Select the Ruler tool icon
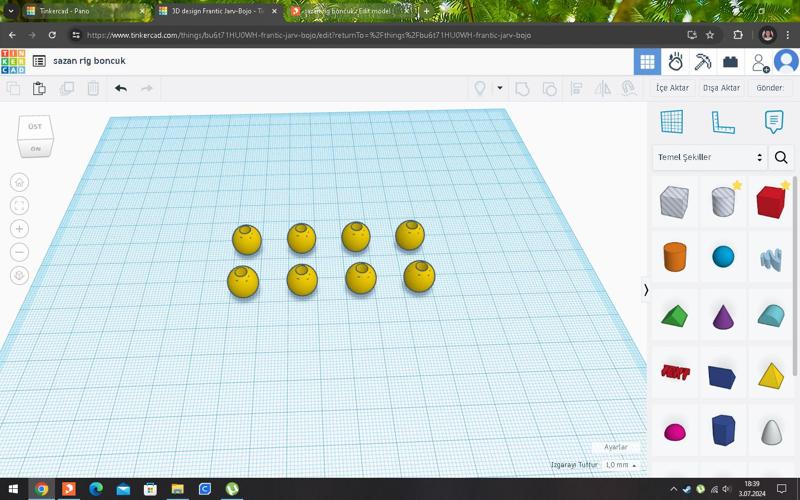 (723, 122)
